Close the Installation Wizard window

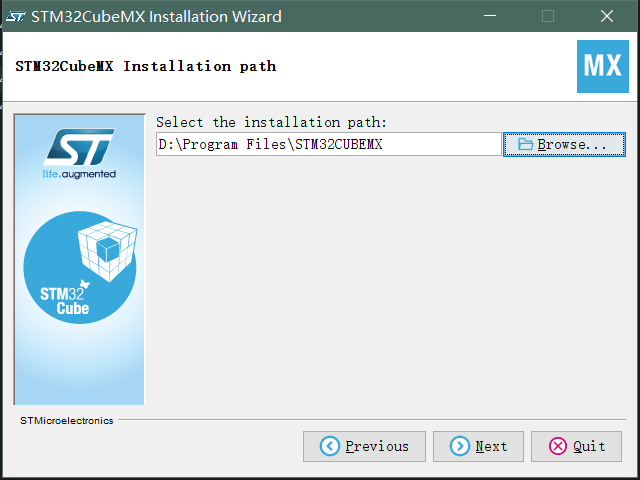coord(607,16)
